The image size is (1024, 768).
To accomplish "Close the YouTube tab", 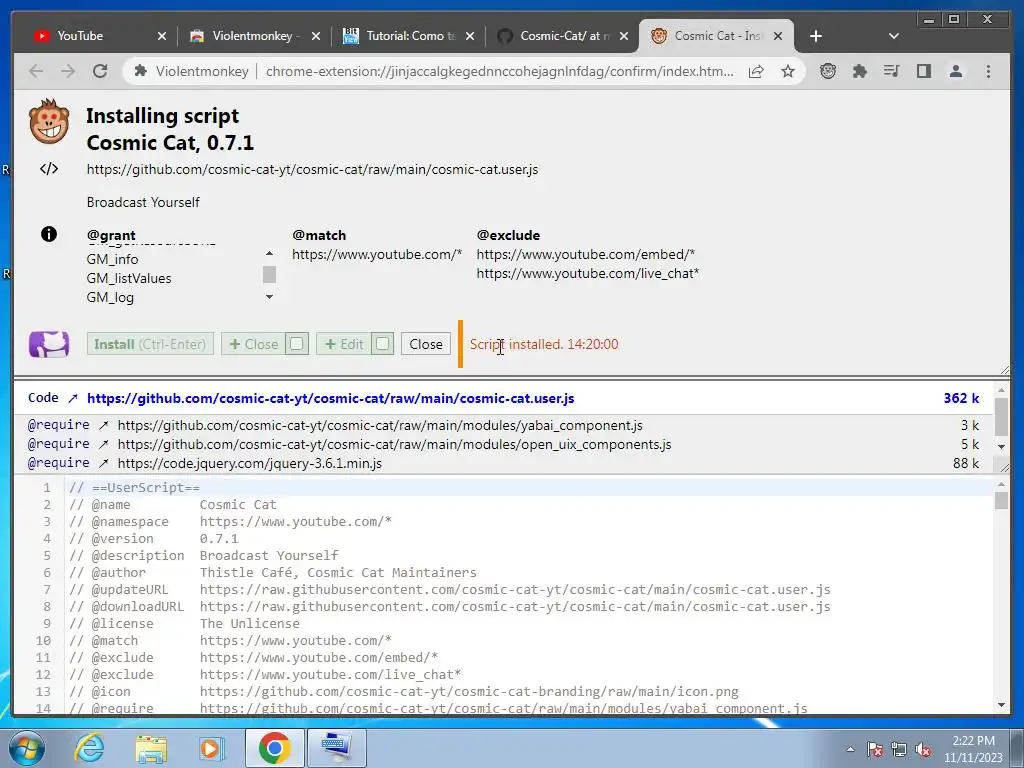I will click(162, 36).
